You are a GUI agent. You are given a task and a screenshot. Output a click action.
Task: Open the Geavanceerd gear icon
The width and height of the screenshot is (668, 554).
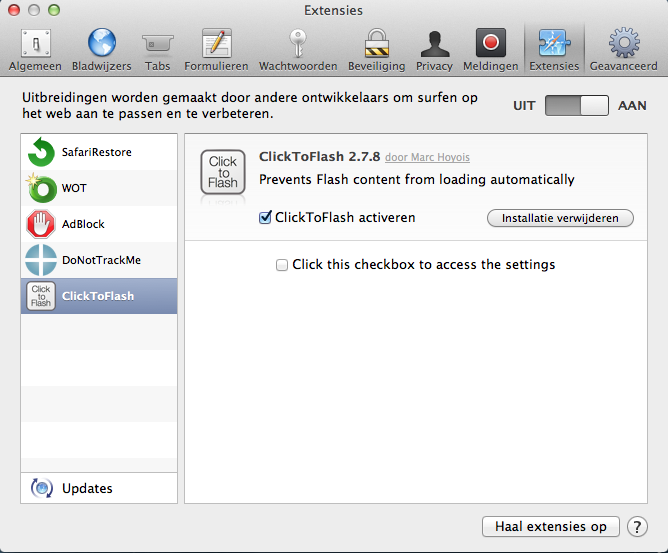(x=624, y=43)
